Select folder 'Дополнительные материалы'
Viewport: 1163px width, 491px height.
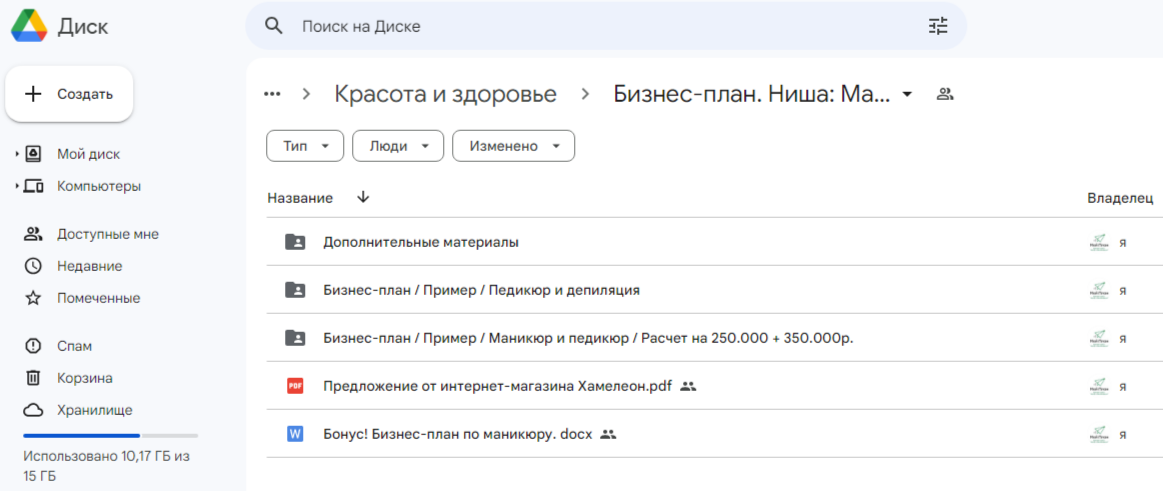421,242
